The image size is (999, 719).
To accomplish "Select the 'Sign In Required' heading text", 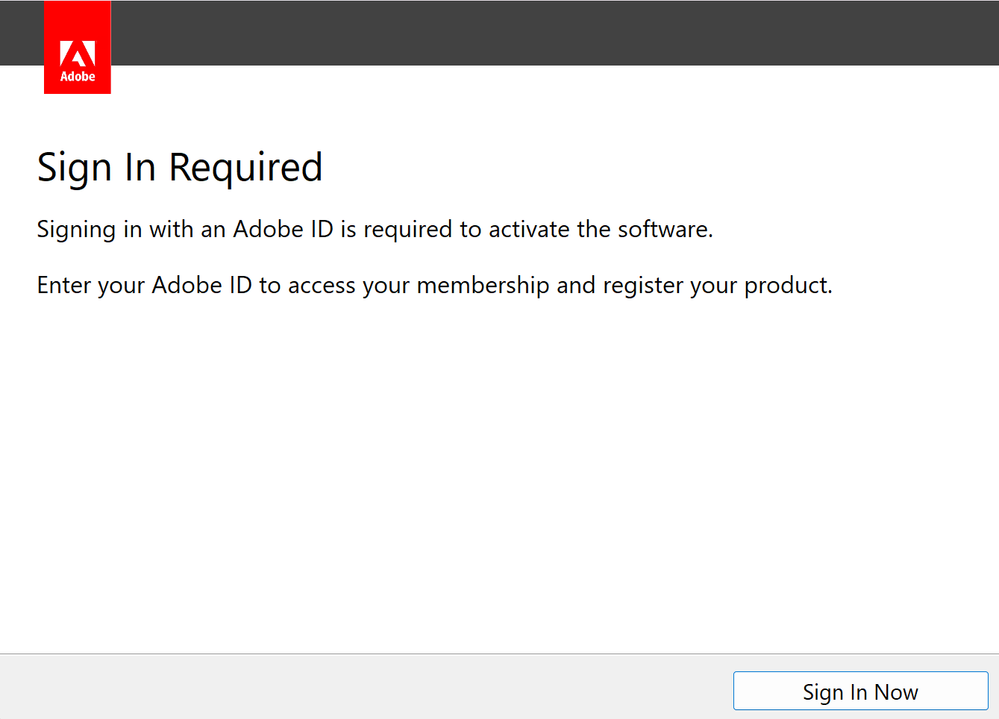I will point(180,168).
